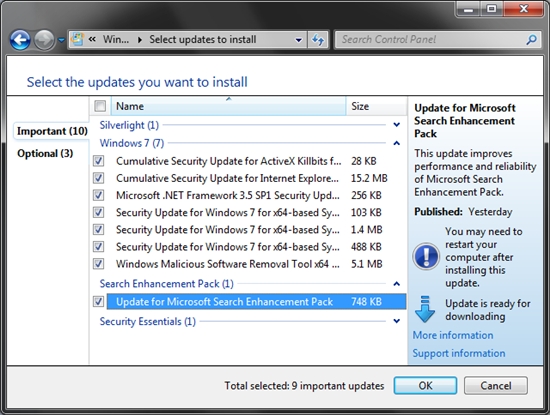The width and height of the screenshot is (550, 415).
Task: Uncheck the ActiveX Killbits security update
Action: (x=99, y=161)
